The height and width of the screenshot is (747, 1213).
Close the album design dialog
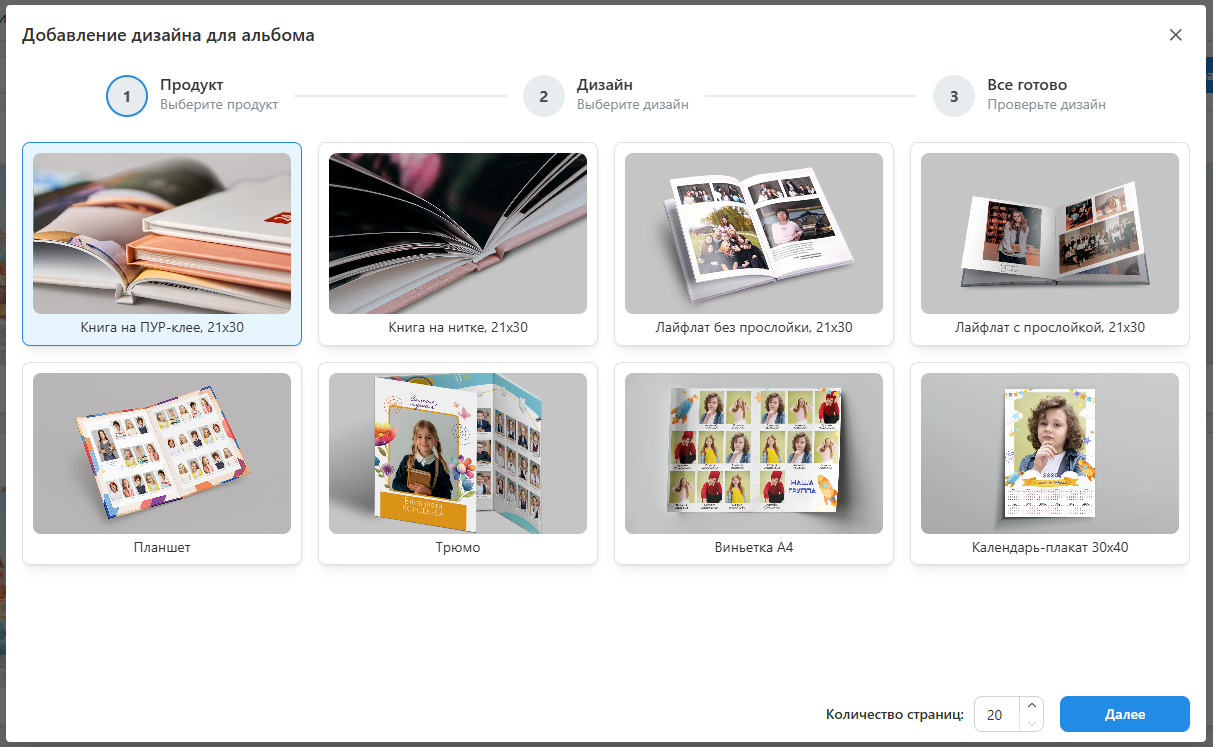1175,35
